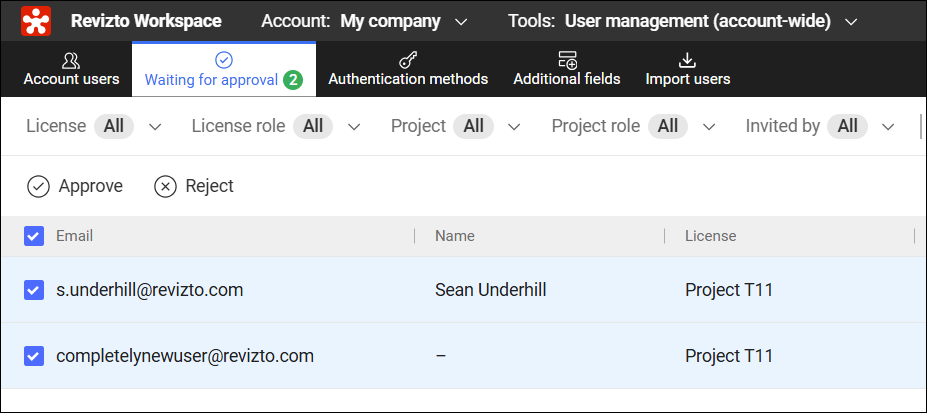The height and width of the screenshot is (413, 927).
Task: Click the Reject circle-x icon
Action: [x=166, y=187]
